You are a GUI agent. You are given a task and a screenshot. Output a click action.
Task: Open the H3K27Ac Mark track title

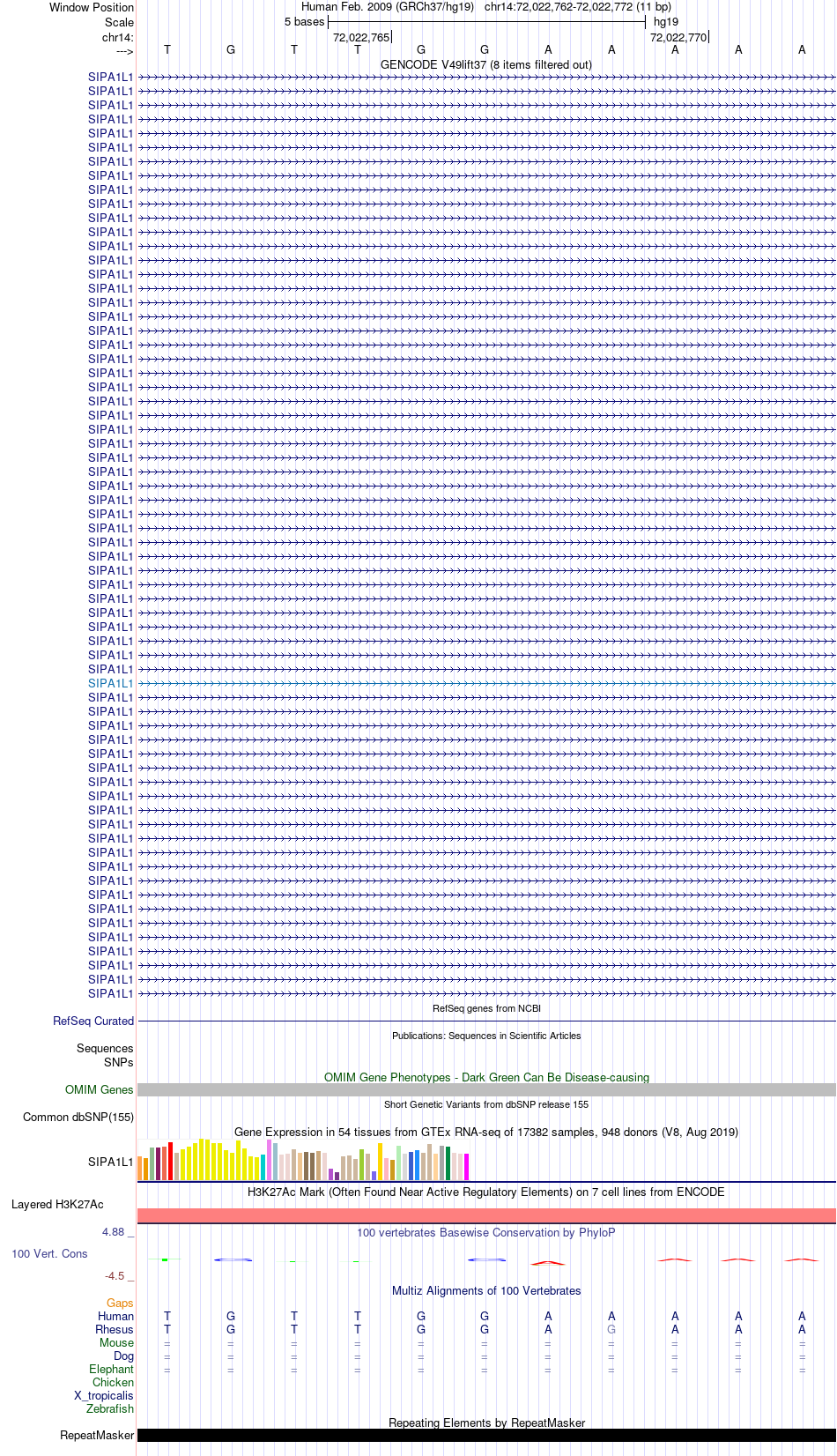pos(486,1192)
